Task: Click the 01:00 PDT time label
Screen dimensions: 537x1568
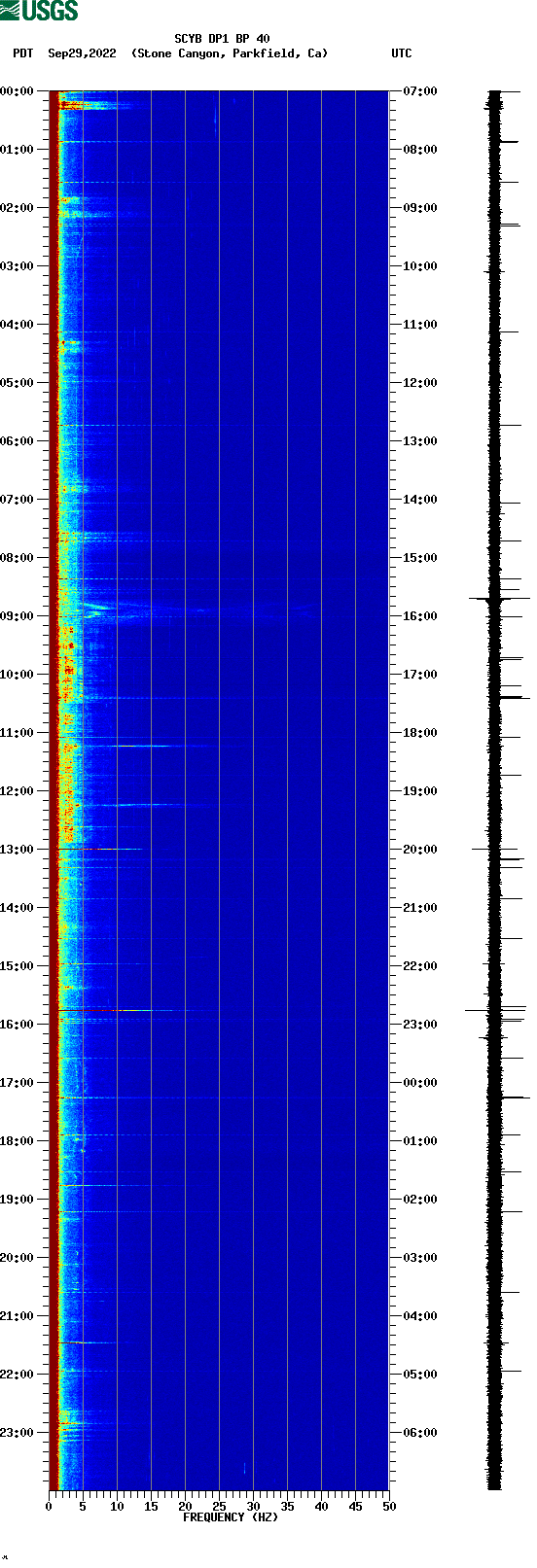Action: pos(18,150)
